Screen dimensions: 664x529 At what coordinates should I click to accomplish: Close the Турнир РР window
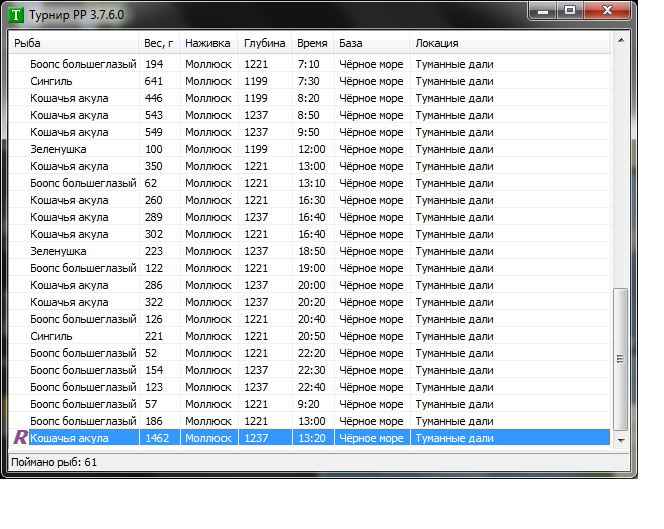[607, 11]
